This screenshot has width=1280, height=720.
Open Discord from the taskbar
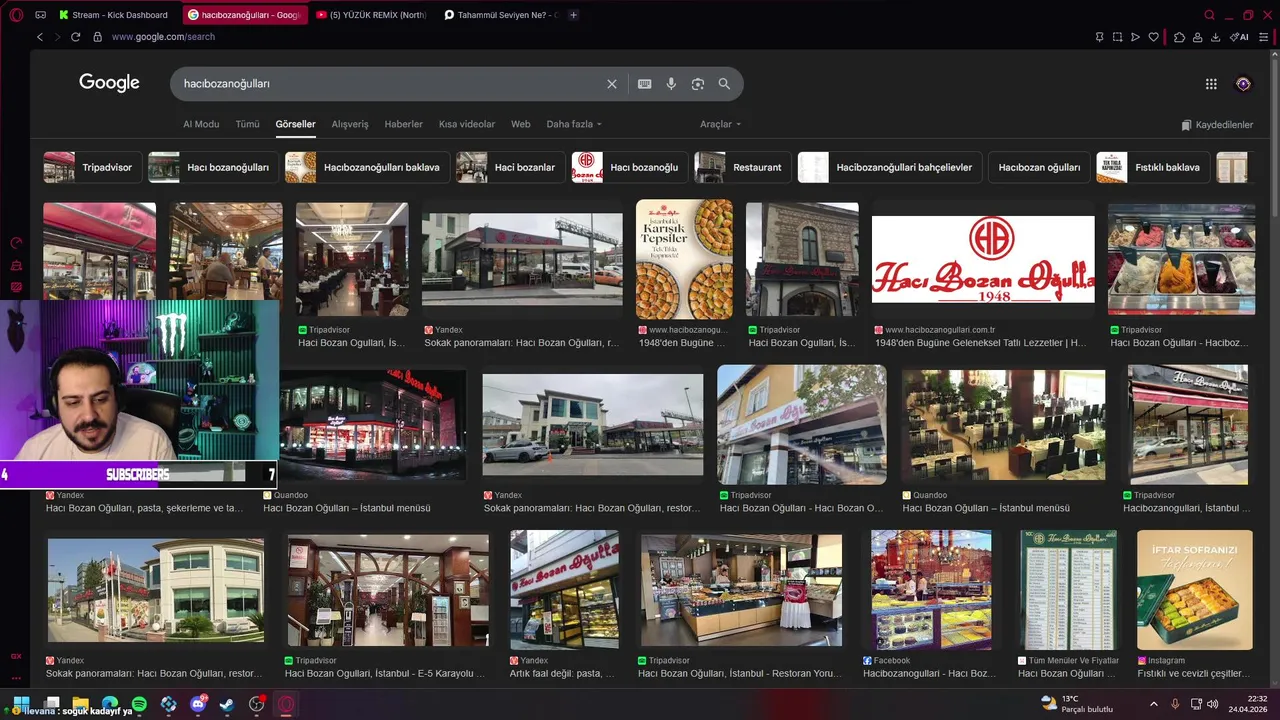coord(198,704)
